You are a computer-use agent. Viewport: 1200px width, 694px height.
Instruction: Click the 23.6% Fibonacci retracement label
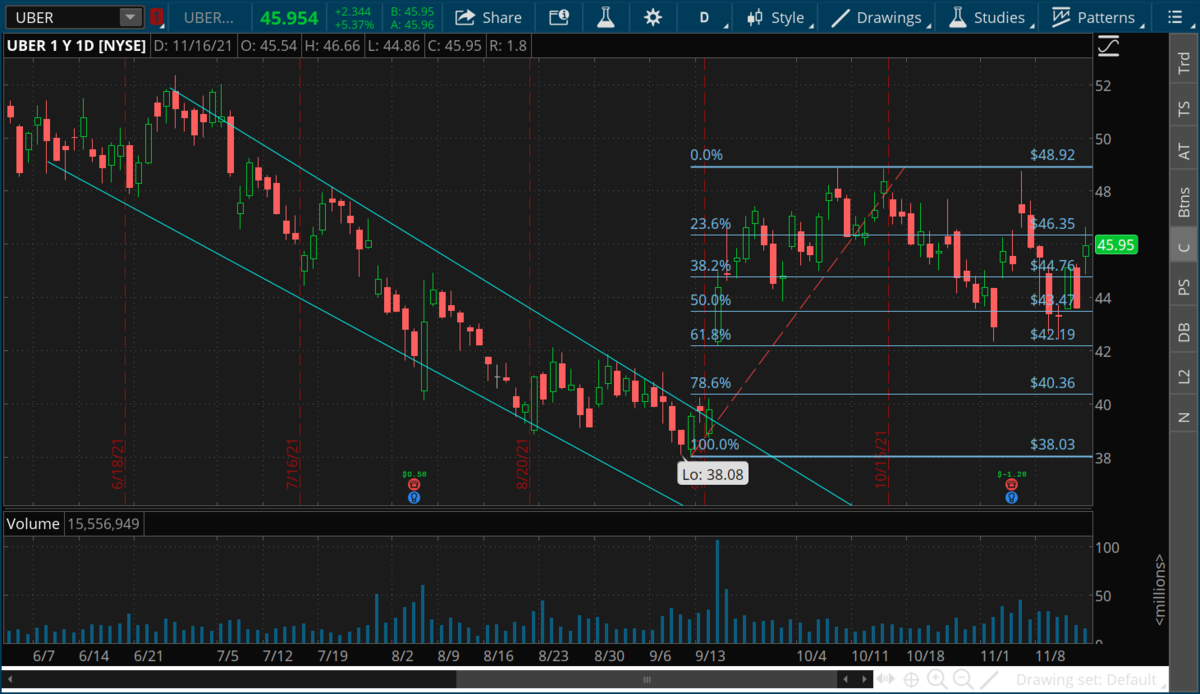[710, 225]
